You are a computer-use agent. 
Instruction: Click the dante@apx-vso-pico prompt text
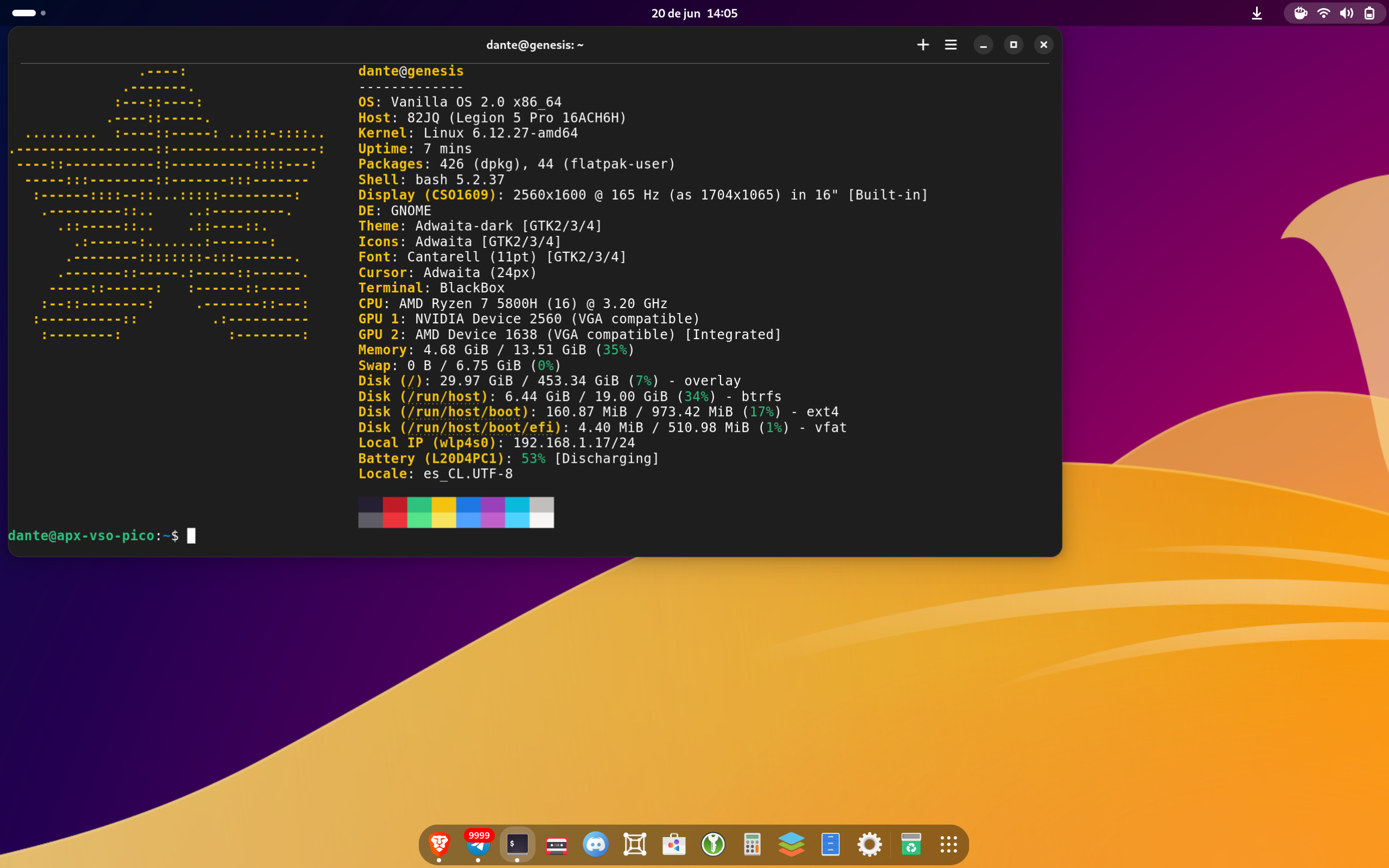[81, 535]
